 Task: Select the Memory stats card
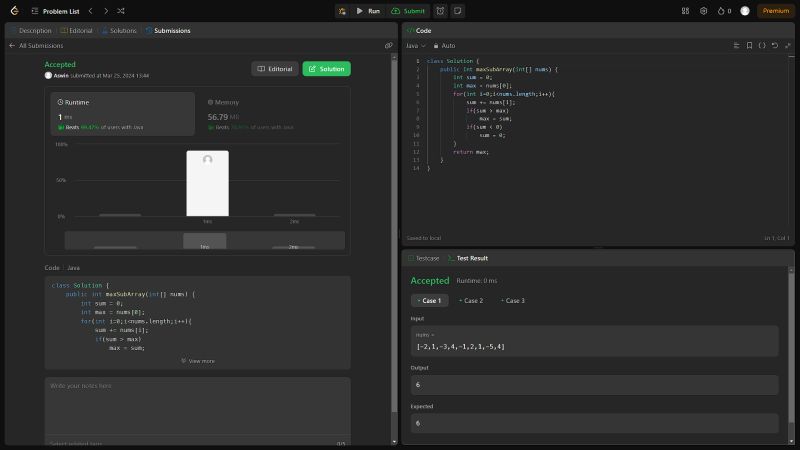pyautogui.click(x=273, y=114)
